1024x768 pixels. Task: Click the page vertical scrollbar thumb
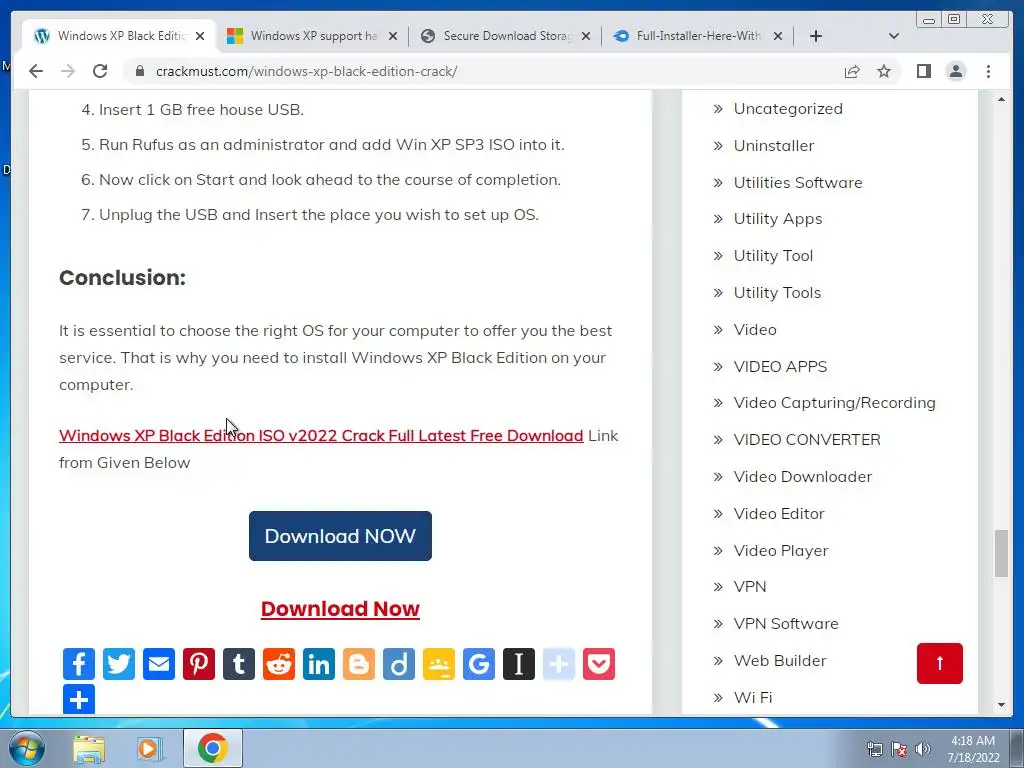click(x=1001, y=554)
